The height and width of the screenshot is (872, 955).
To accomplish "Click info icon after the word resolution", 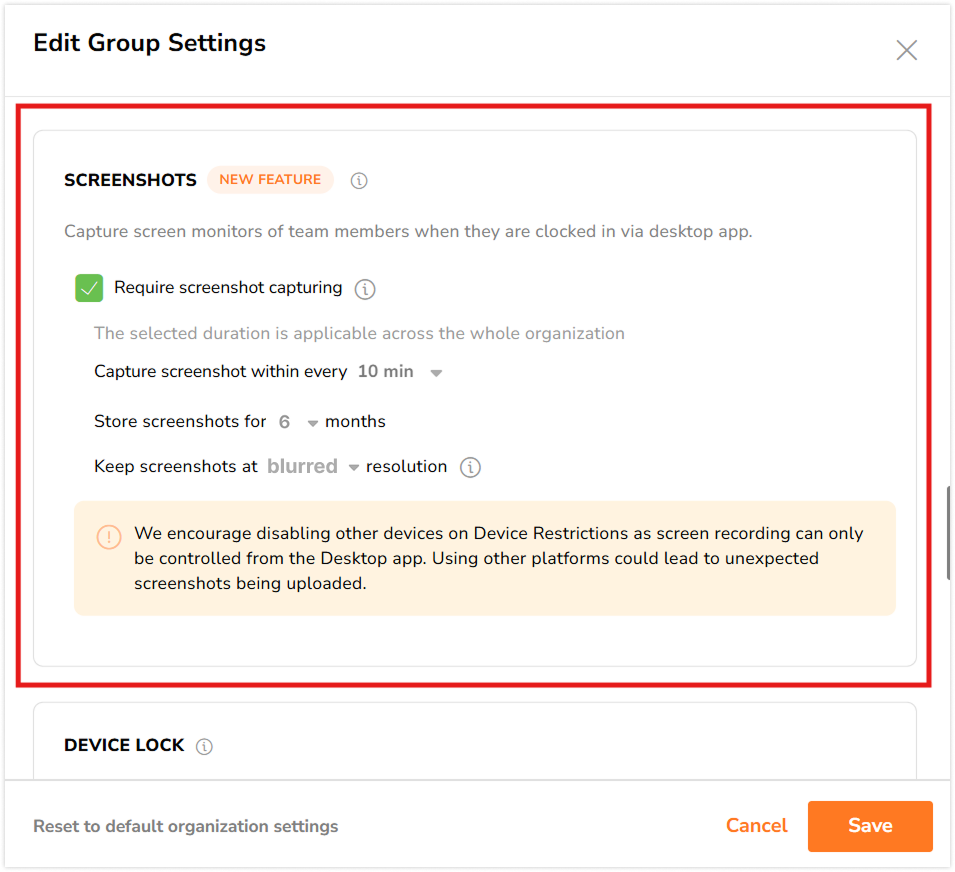I will 470,468.
